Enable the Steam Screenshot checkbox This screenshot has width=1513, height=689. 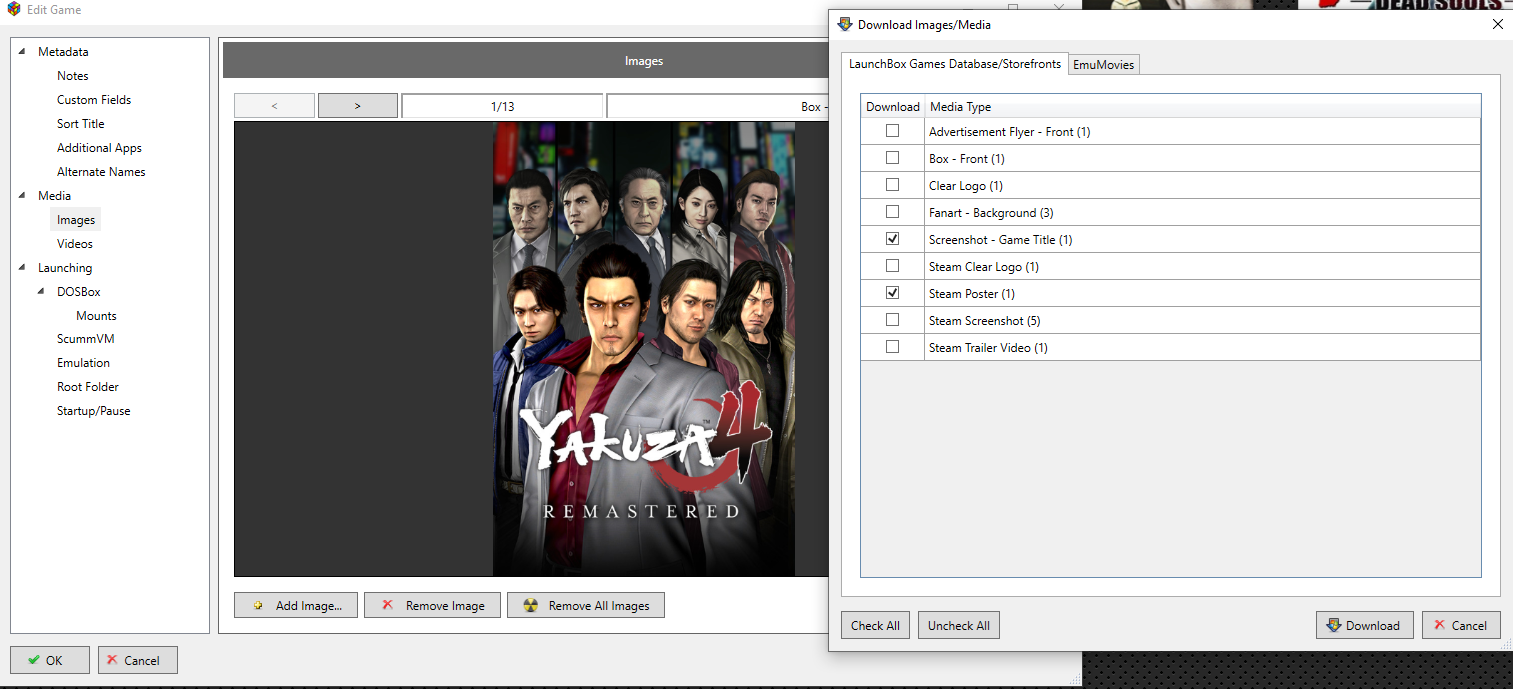click(893, 320)
